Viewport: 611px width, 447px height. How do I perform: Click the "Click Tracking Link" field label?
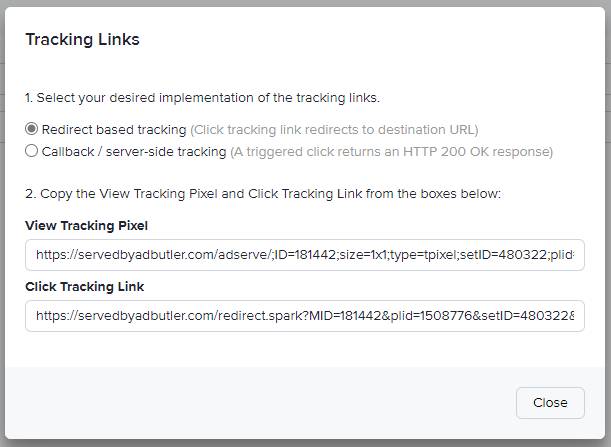[x=84, y=286]
